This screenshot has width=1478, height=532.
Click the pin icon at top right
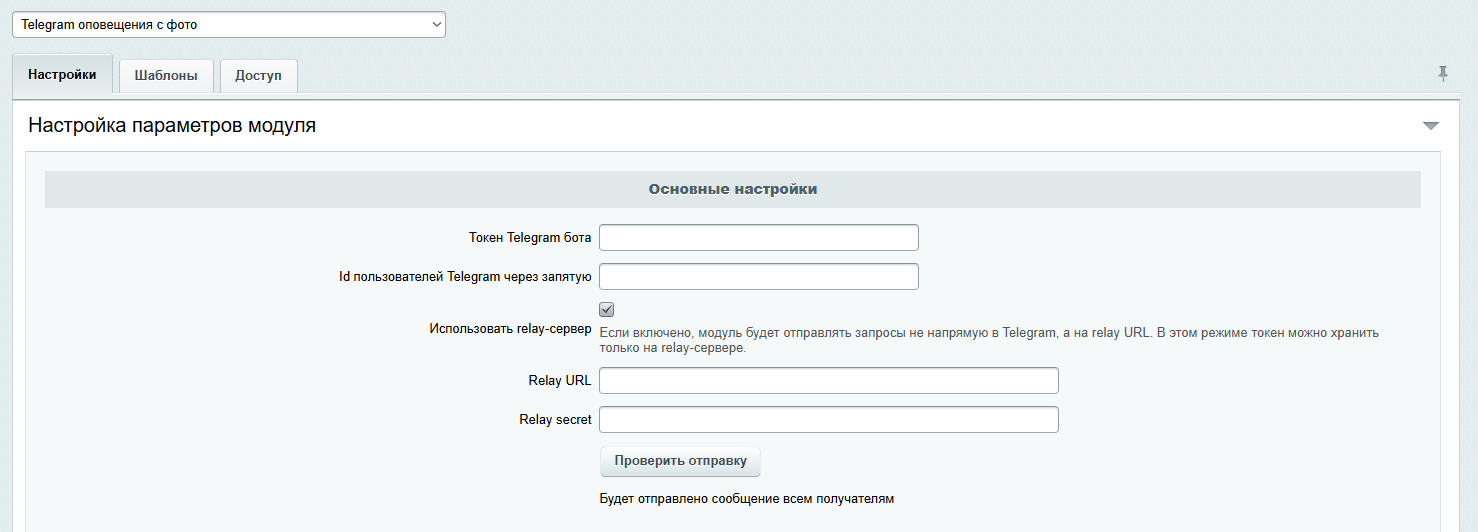pyautogui.click(x=1442, y=73)
